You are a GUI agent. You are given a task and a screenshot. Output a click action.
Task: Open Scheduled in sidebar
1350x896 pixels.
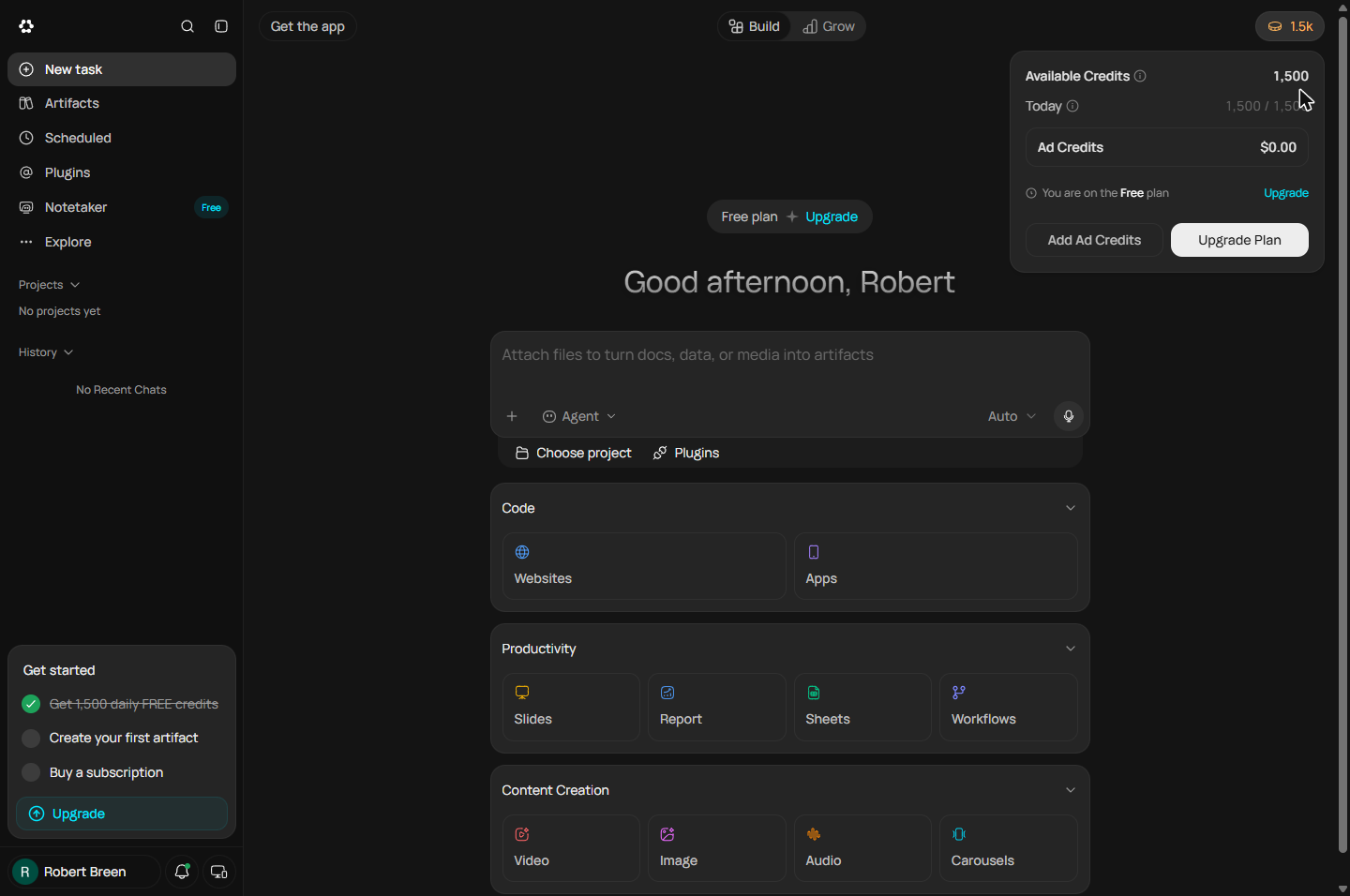coord(122,138)
